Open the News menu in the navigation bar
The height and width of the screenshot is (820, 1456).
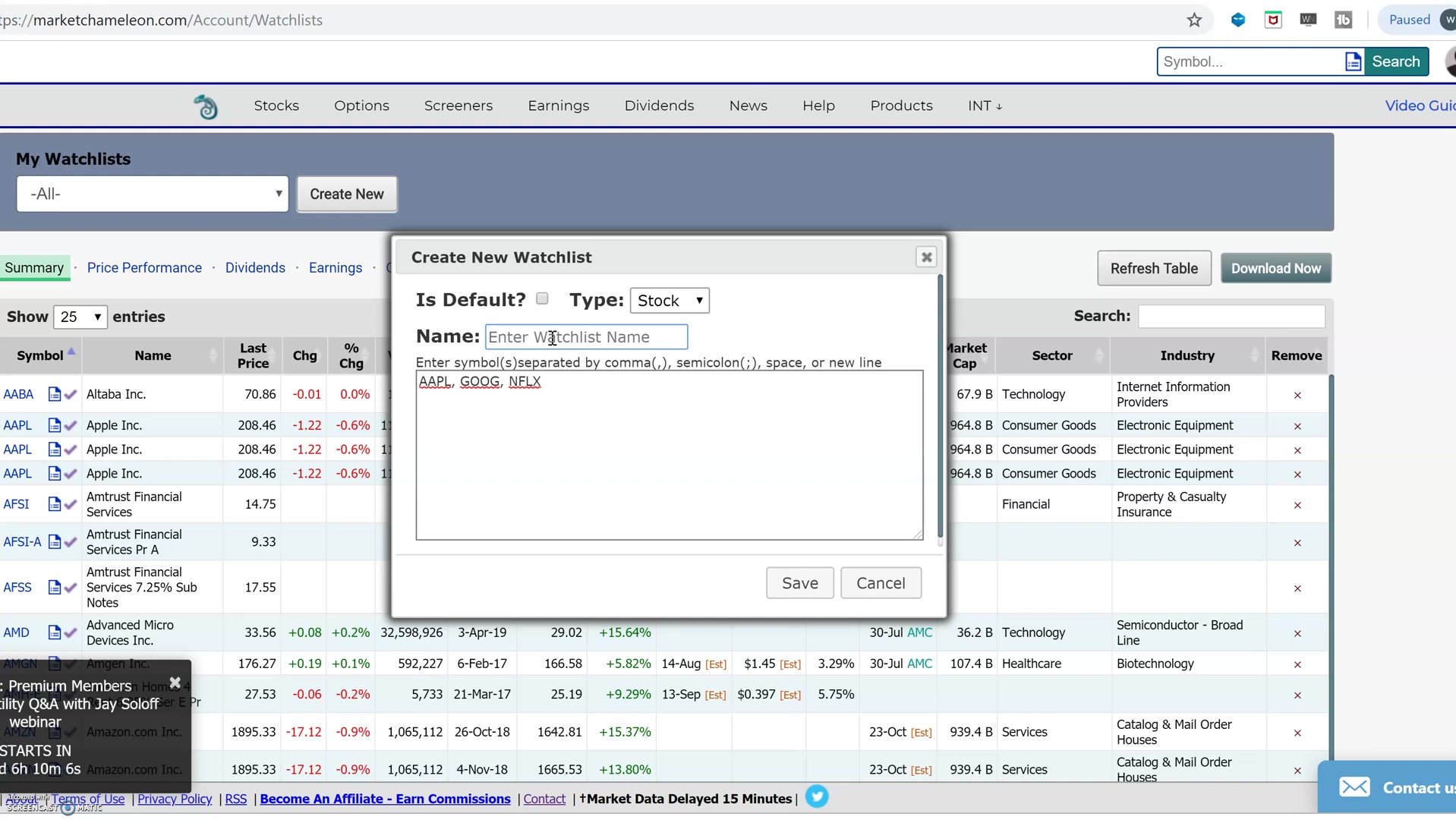click(748, 106)
